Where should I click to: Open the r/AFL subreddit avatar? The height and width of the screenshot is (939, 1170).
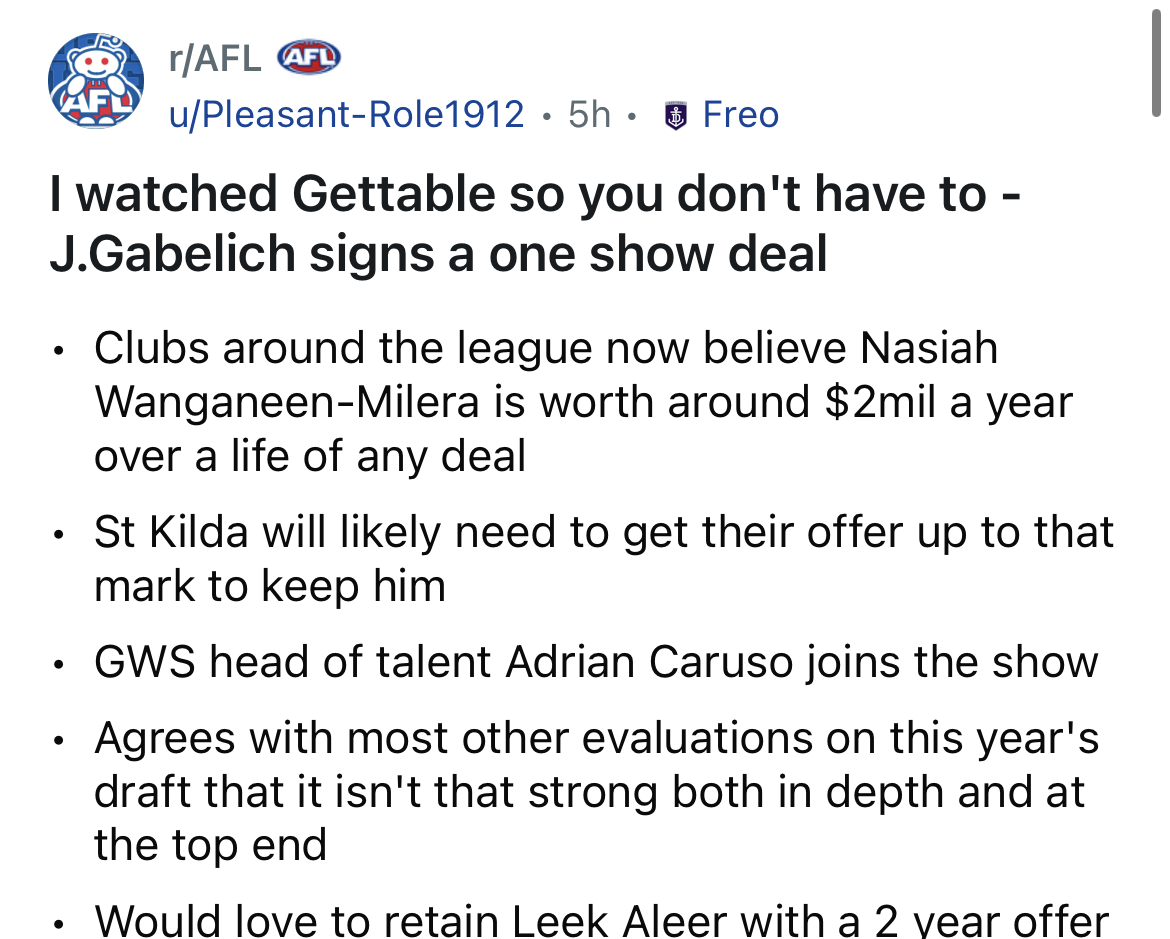pyautogui.click(x=96, y=81)
